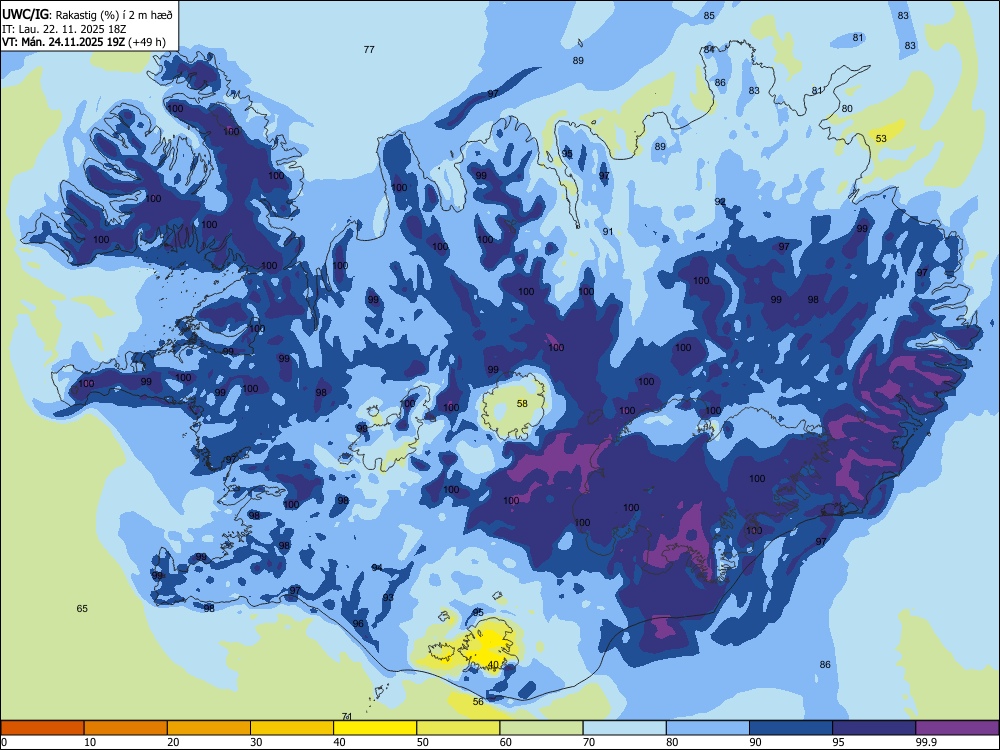Screen dimensions: 1000x750
Task: Click the map value '93' on the map
Action: click(x=388, y=598)
